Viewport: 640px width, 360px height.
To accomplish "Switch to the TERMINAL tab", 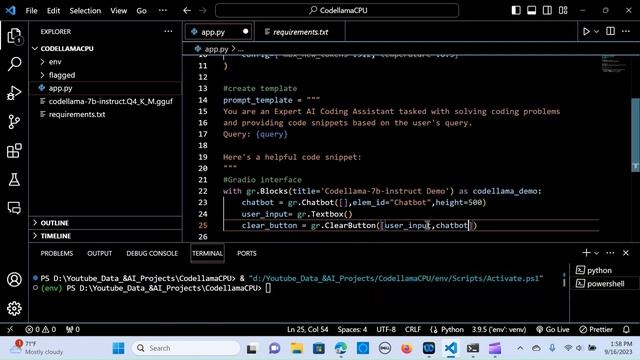I will pyautogui.click(x=207, y=253).
